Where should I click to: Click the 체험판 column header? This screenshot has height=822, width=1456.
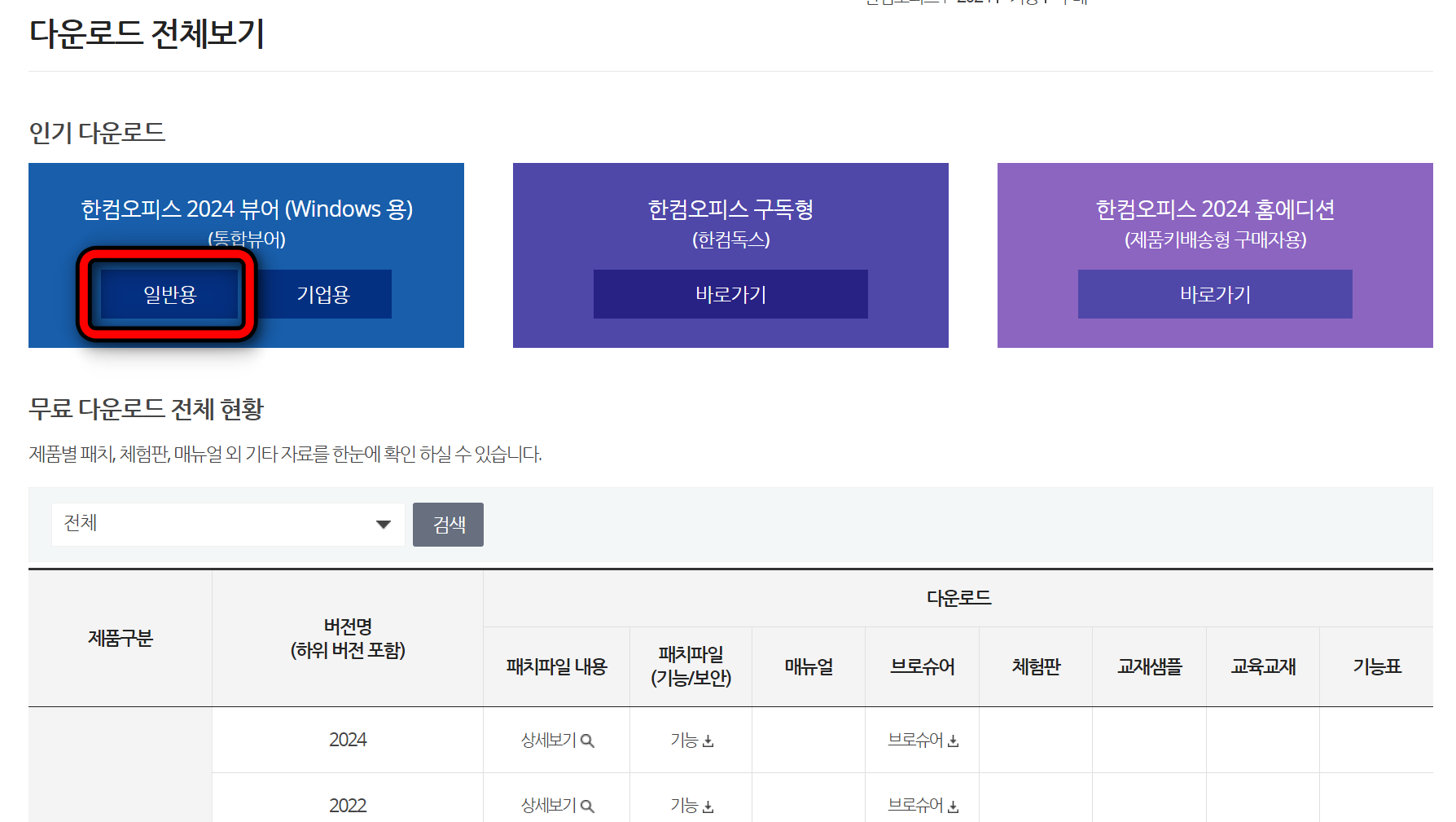click(1036, 666)
